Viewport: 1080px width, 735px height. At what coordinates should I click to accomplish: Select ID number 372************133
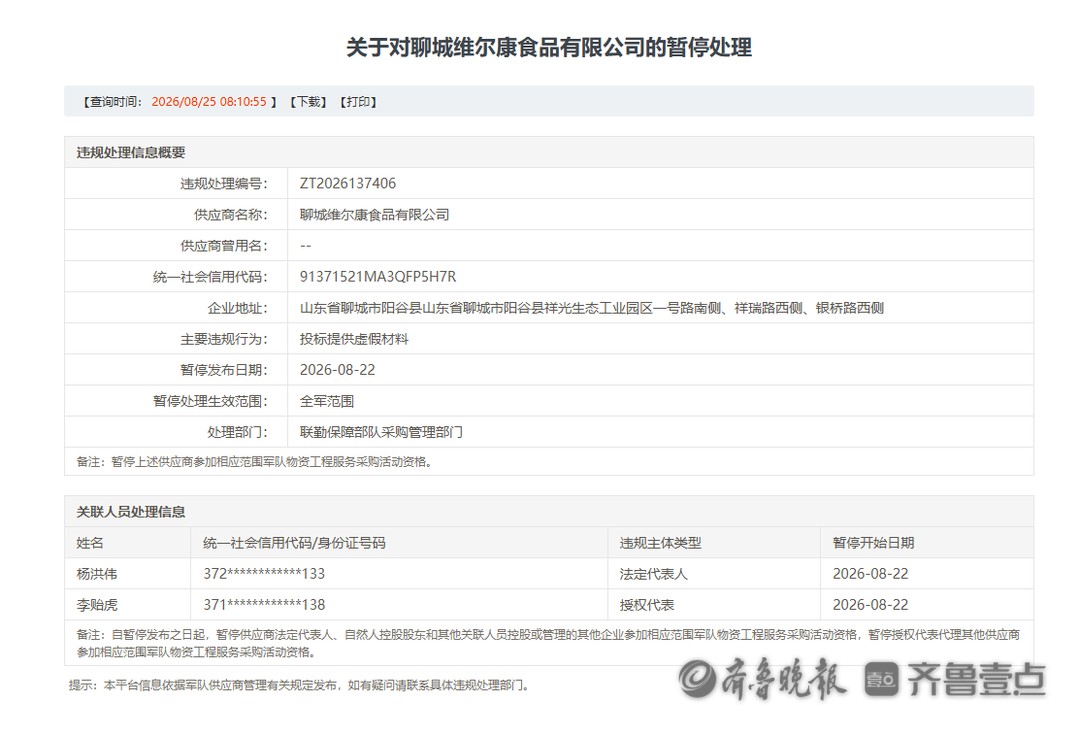[264, 574]
